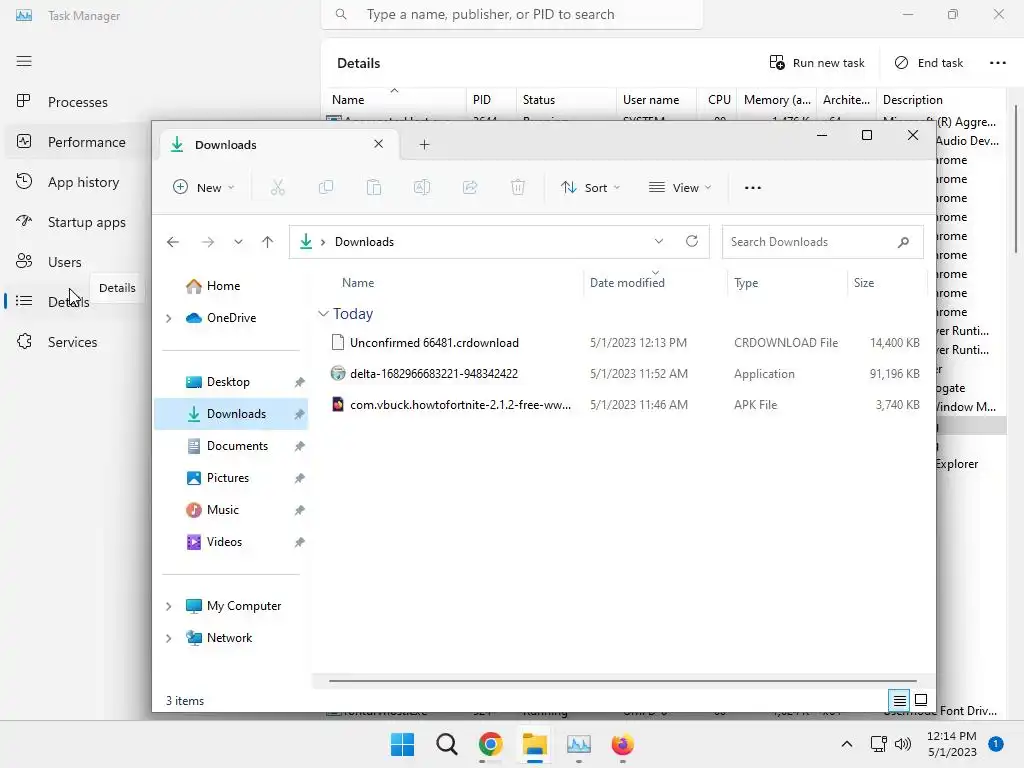Refresh the Downloads folder
Viewport: 1024px width, 768px height.
click(x=692, y=242)
